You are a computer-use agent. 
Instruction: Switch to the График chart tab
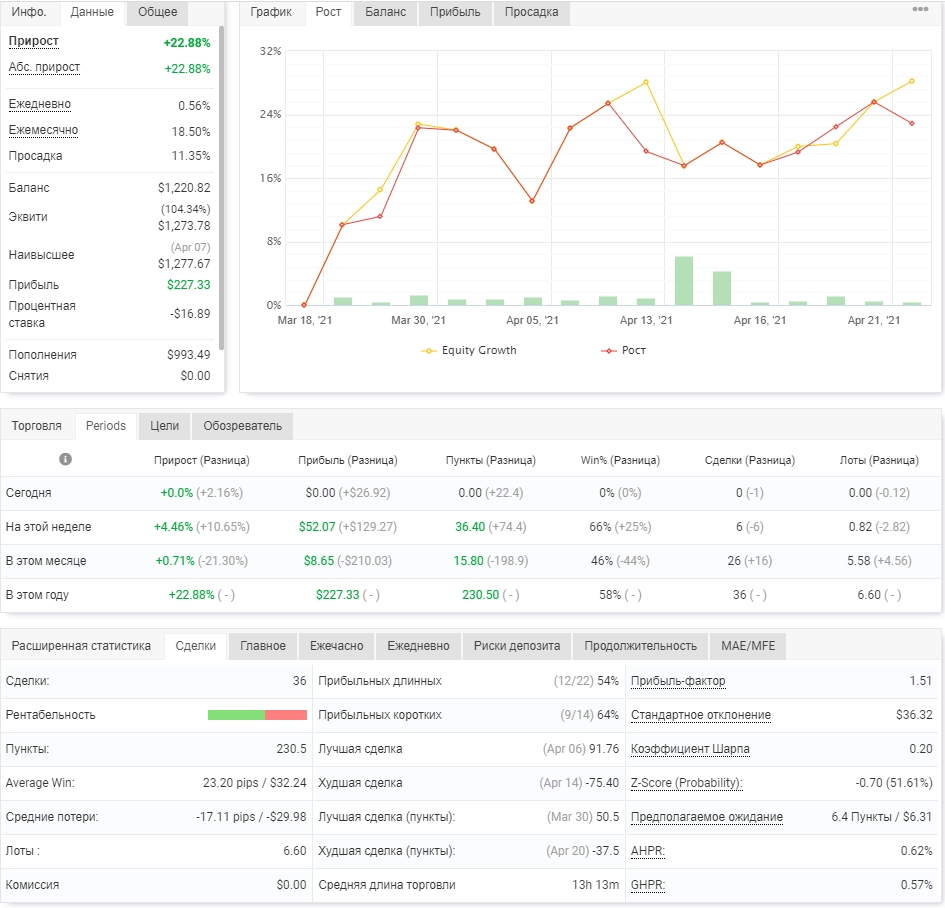tap(271, 12)
